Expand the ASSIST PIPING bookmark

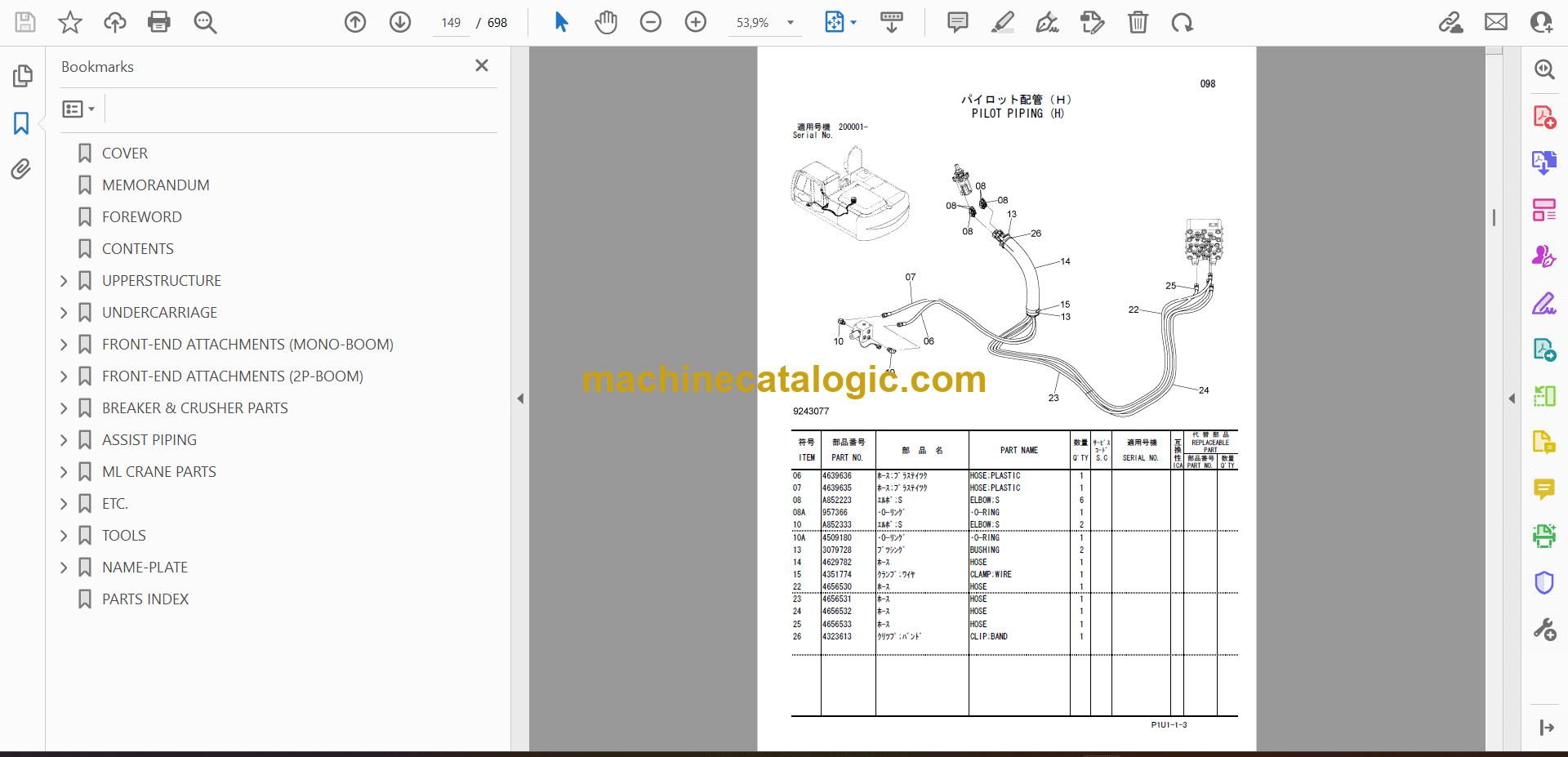tap(64, 440)
